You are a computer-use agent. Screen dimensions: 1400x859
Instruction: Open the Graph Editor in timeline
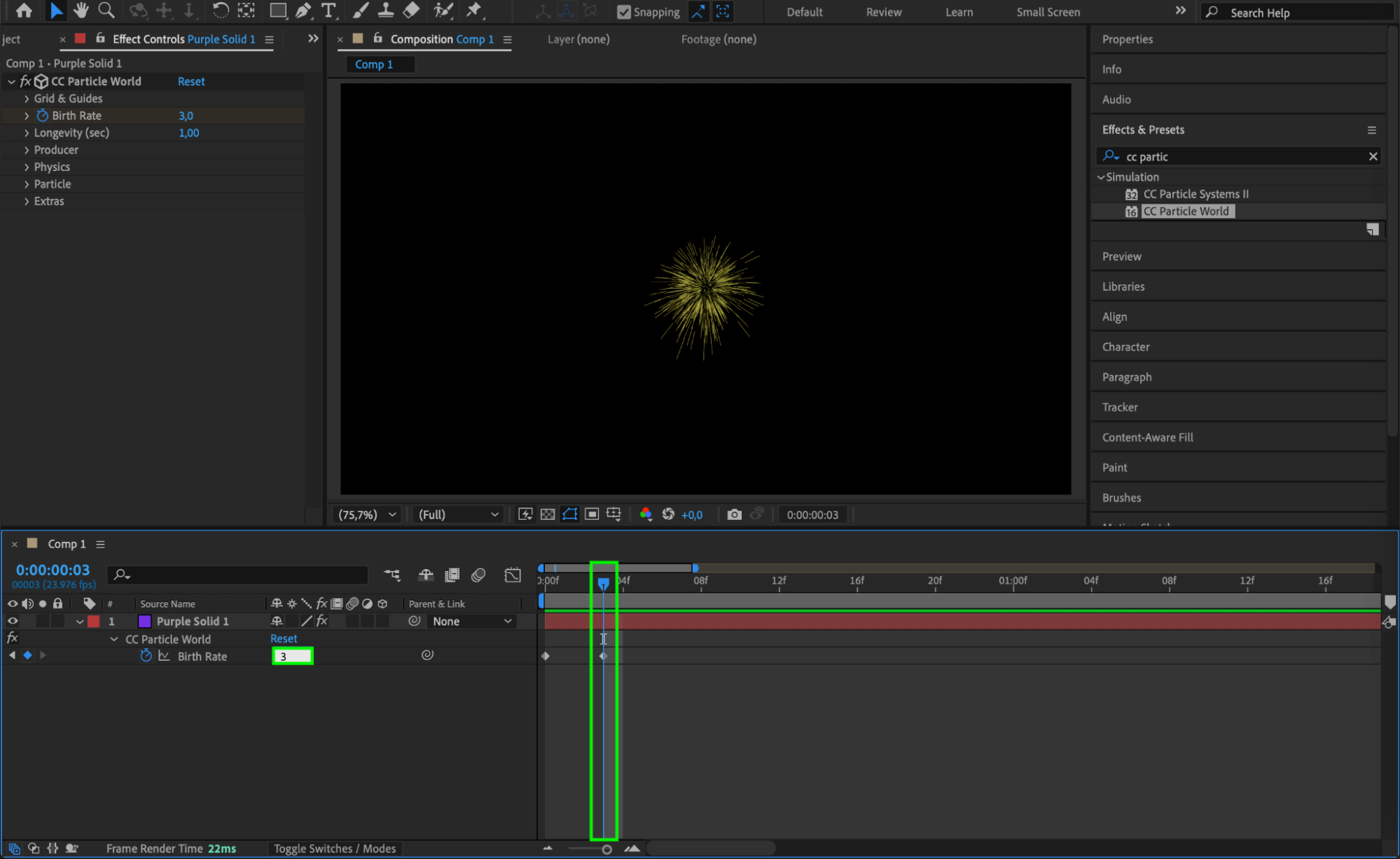[x=513, y=575]
